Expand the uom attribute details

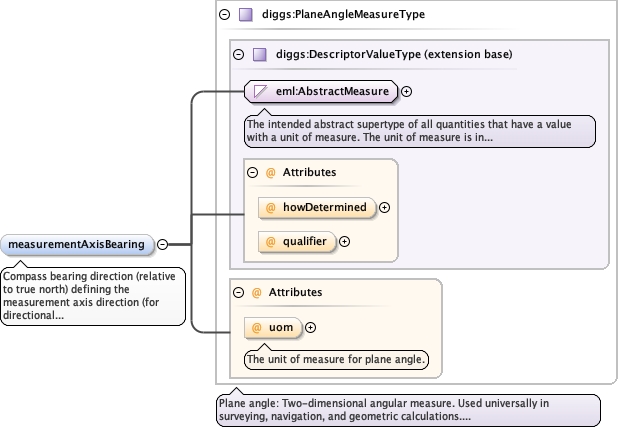coord(310,327)
